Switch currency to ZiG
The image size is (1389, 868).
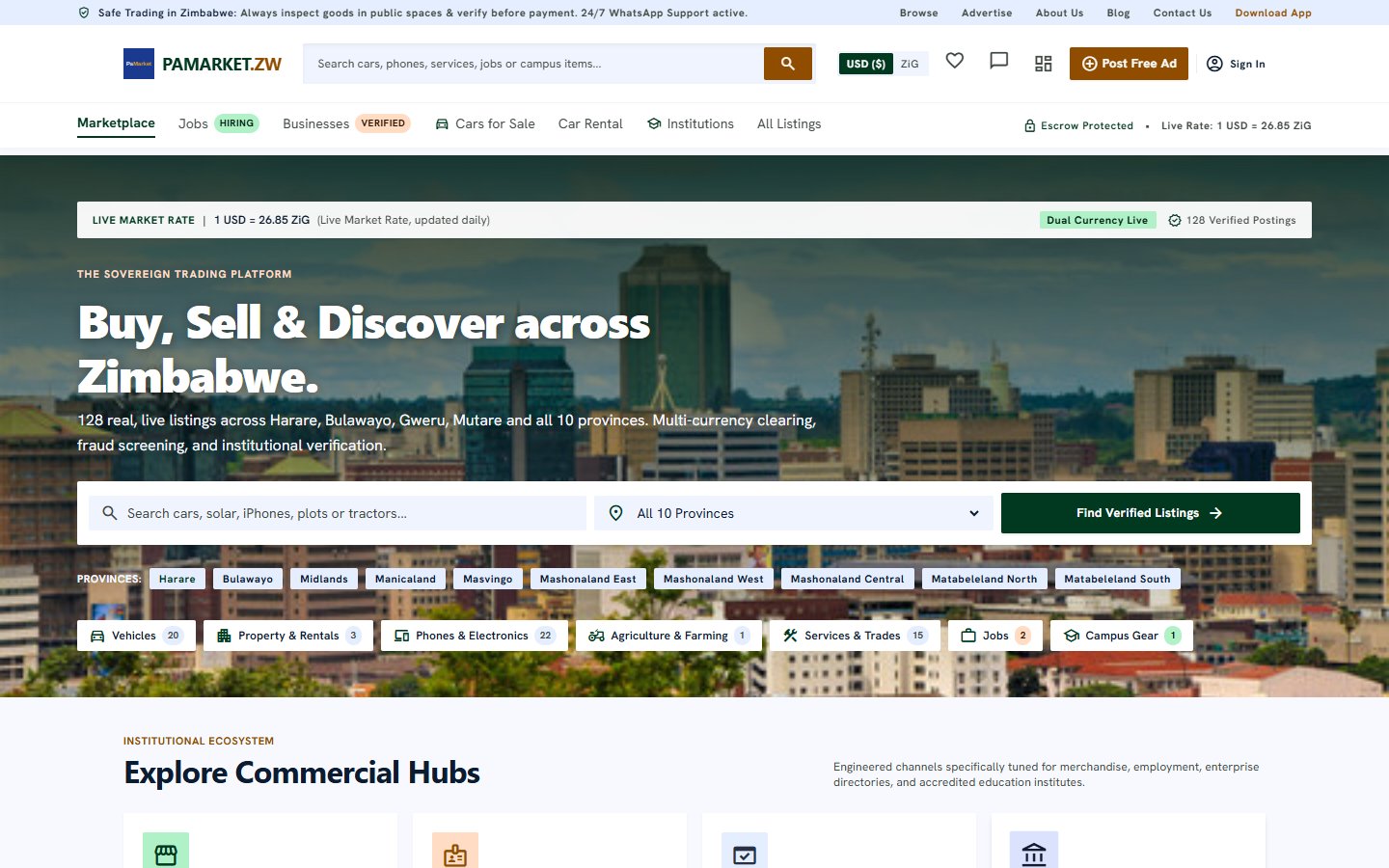[910, 64]
